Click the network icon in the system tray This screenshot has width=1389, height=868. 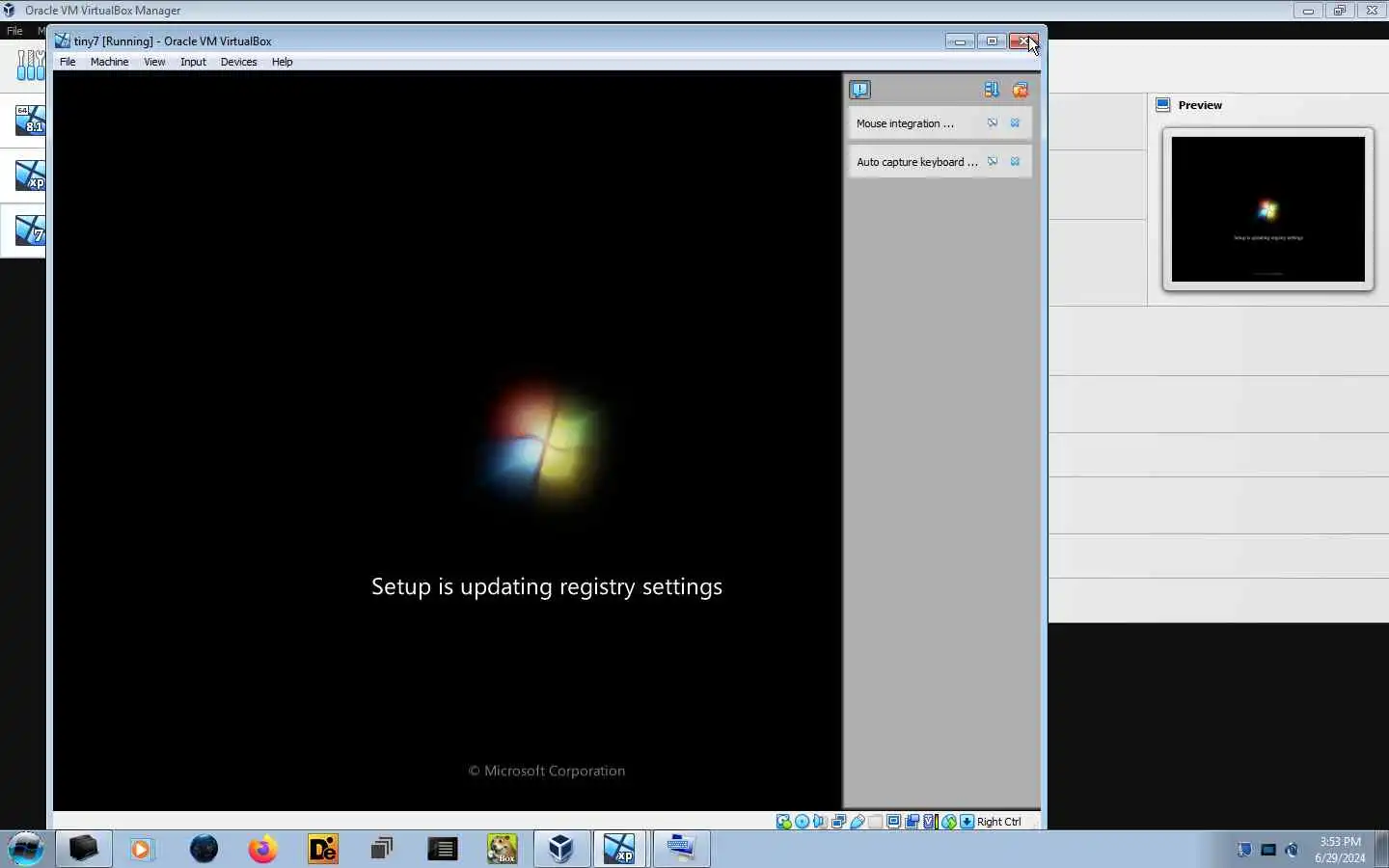click(1268, 850)
